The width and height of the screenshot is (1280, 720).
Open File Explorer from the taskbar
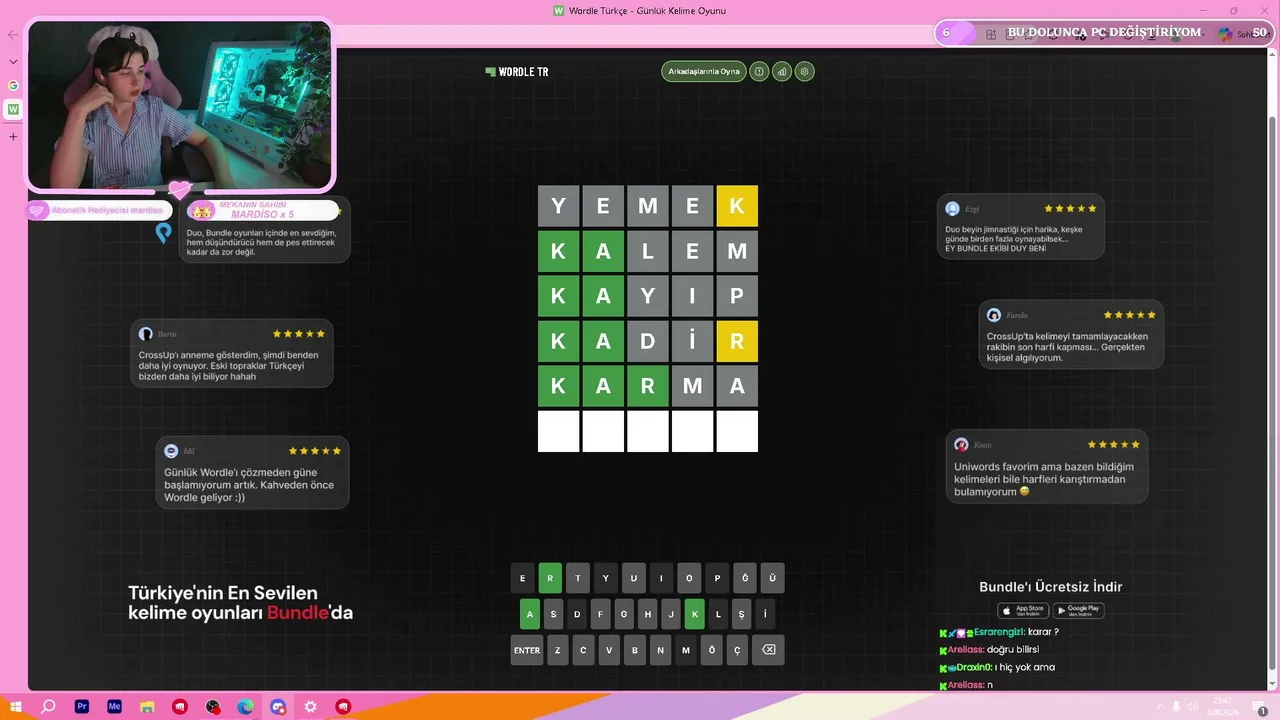[x=147, y=706]
